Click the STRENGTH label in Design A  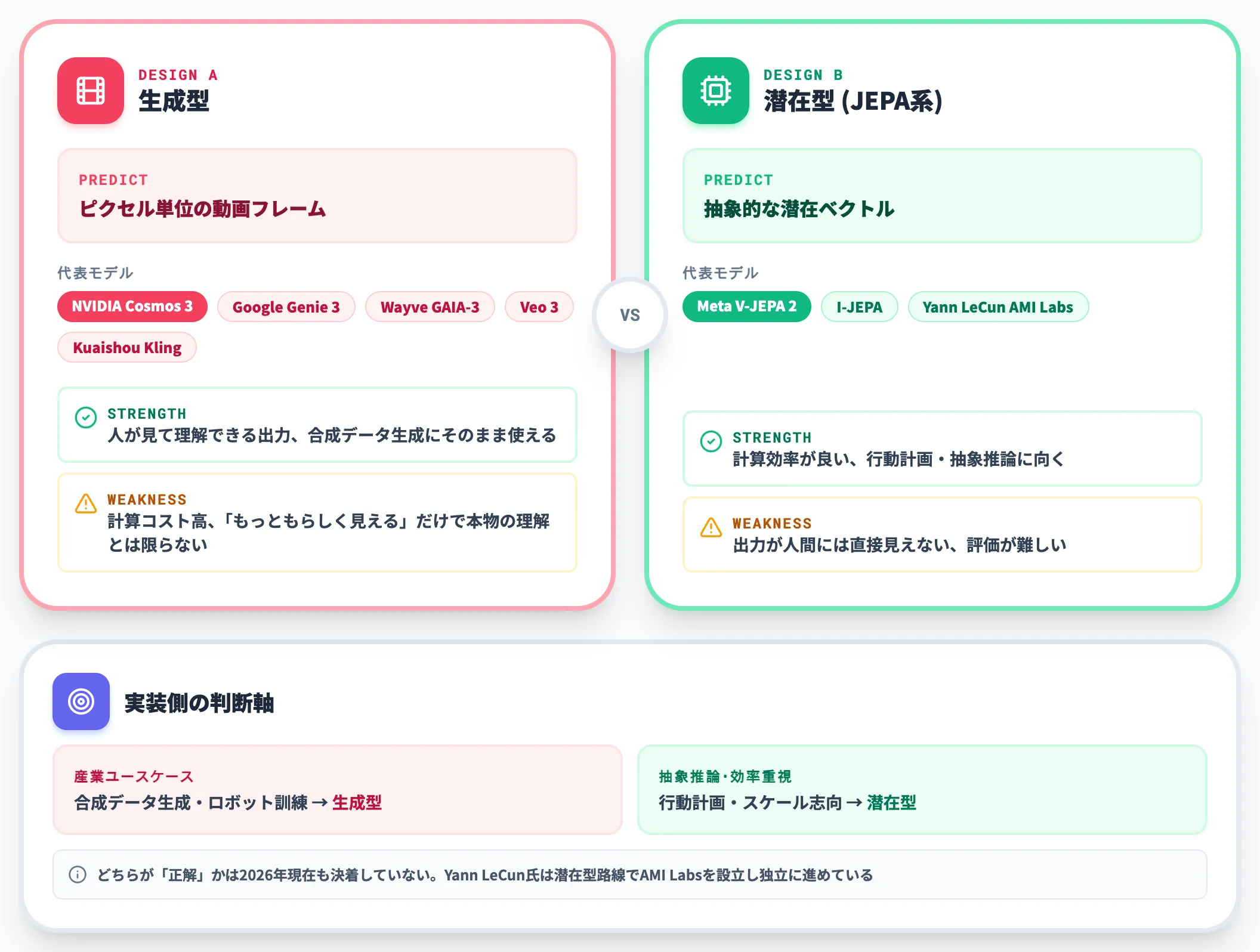[x=147, y=414]
